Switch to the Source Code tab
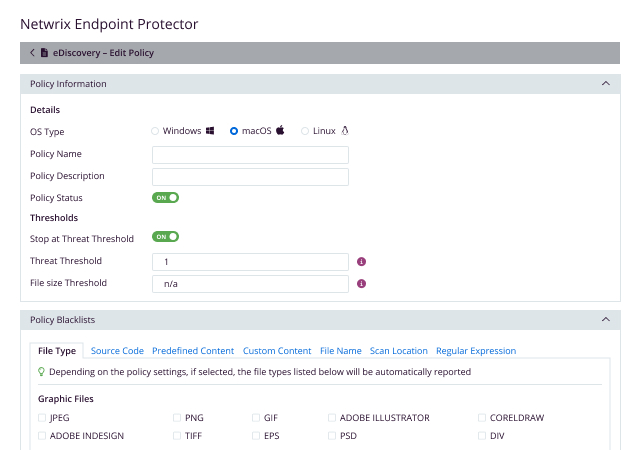The height and width of the screenshot is (450, 640). [117, 351]
